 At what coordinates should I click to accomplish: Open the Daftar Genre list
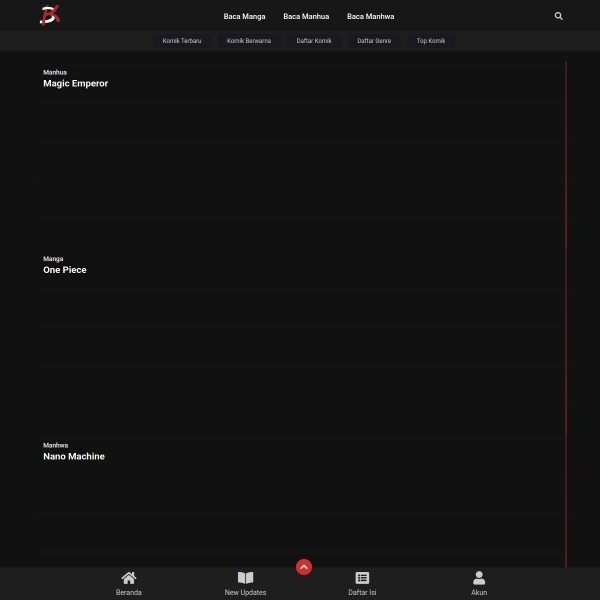(374, 41)
